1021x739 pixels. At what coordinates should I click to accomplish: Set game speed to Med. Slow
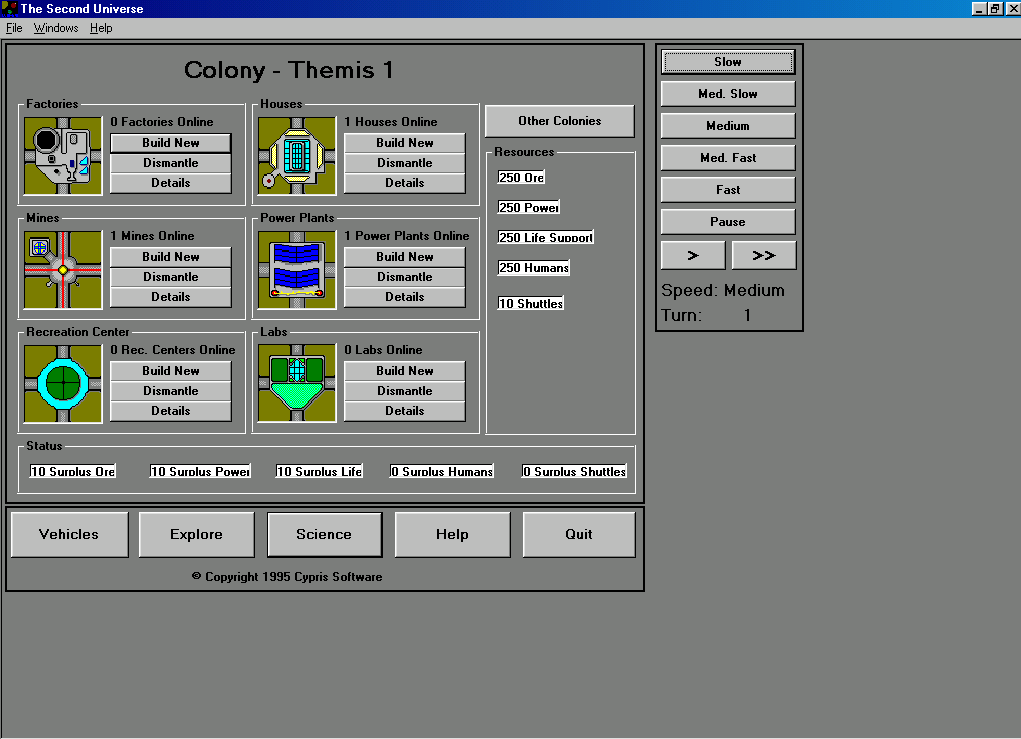click(728, 94)
